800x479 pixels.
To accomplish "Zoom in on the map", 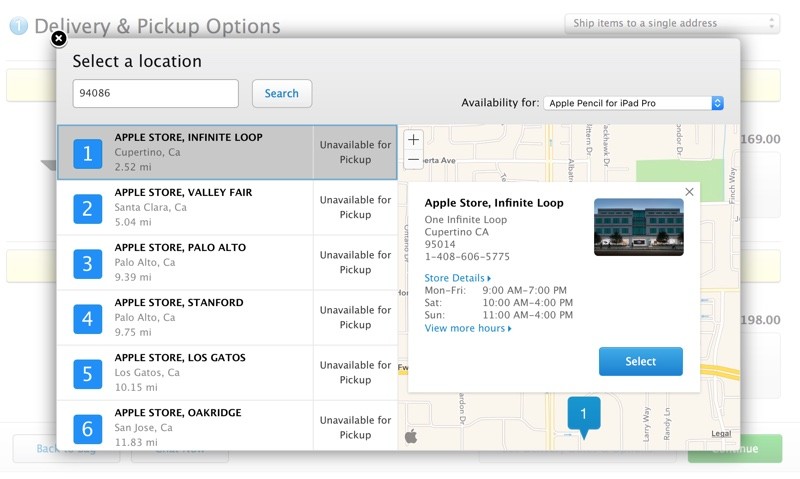I will click(413, 140).
